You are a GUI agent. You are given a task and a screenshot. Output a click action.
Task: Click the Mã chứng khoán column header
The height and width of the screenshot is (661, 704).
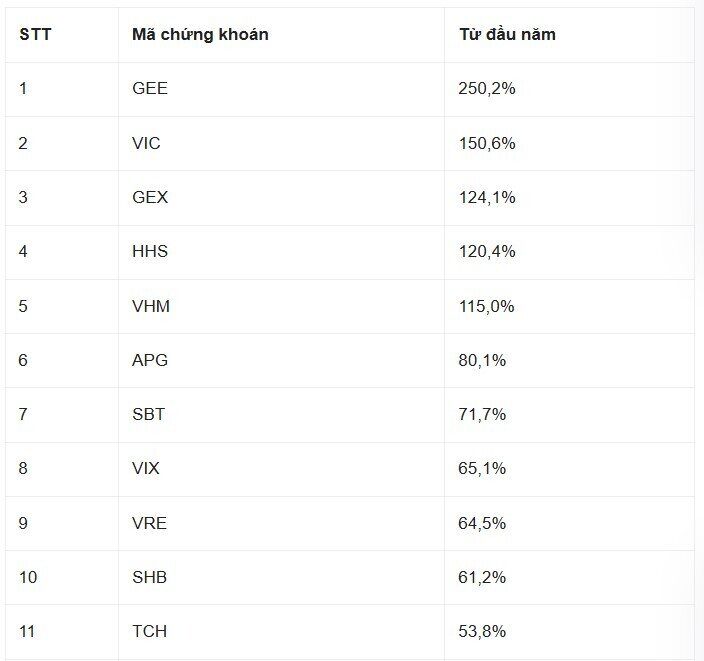(x=200, y=35)
